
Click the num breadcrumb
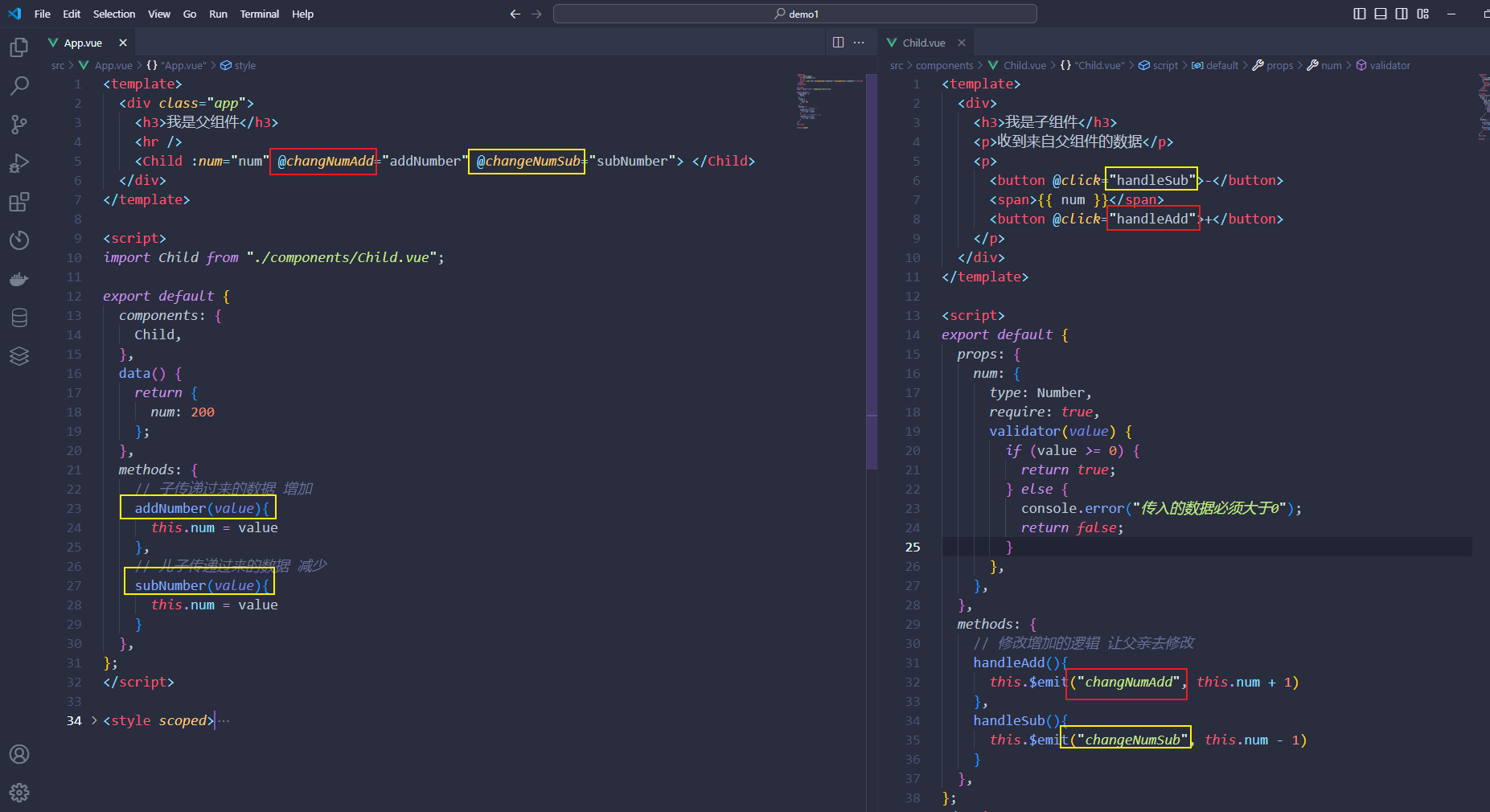tap(1324, 65)
